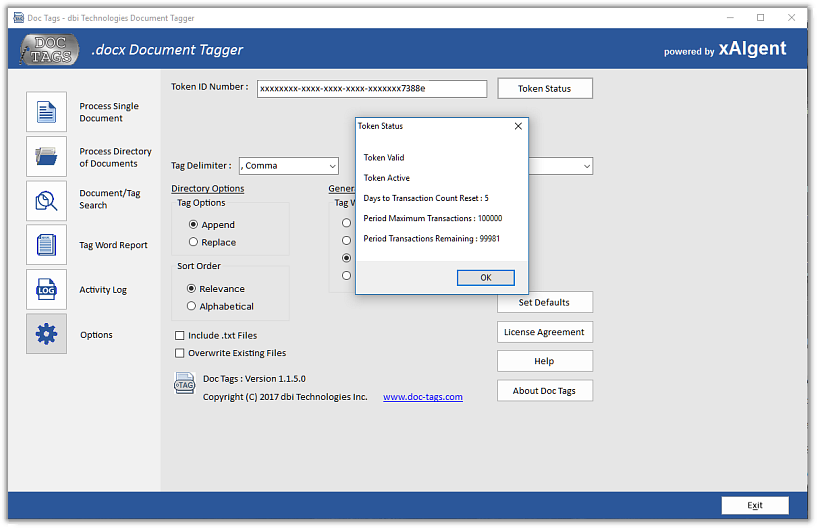The width and height of the screenshot is (817, 528).
Task: Close the Token Status dialog with X
Action: [518, 126]
